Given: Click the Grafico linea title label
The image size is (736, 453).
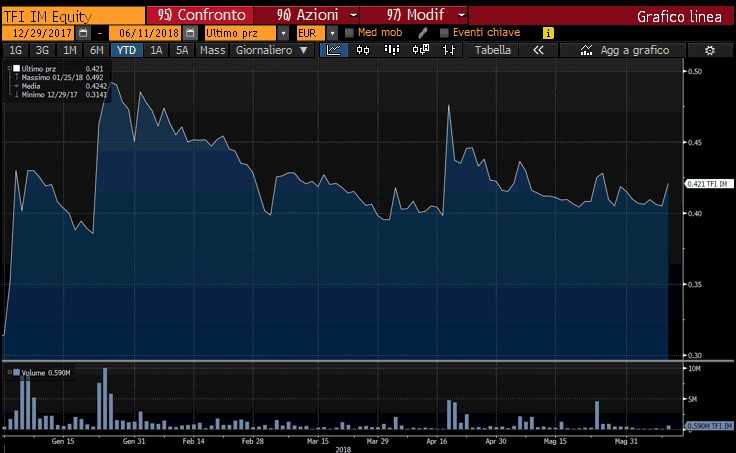Looking at the screenshot, I should [x=679, y=16].
